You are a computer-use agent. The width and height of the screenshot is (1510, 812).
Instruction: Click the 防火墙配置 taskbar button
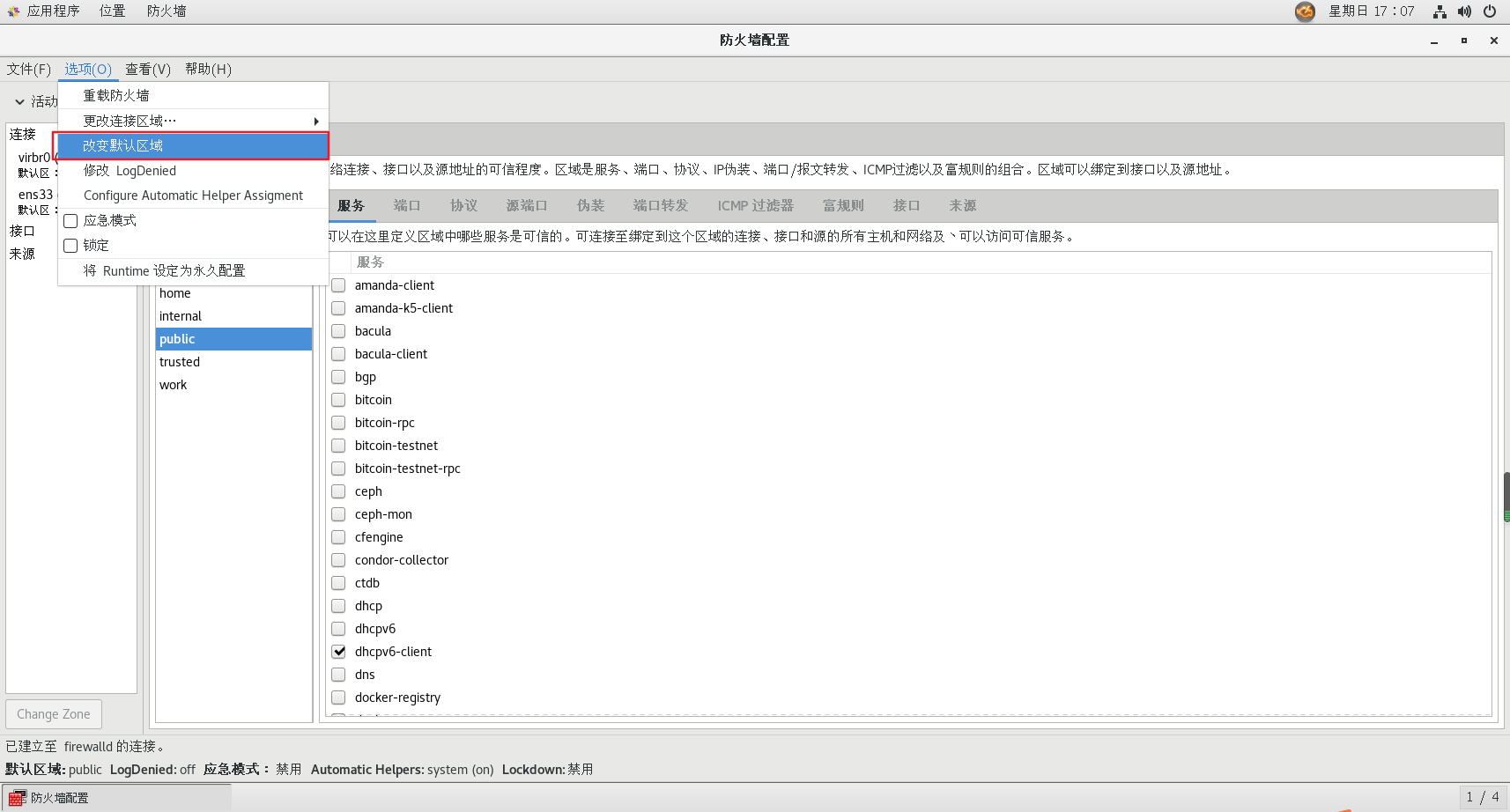click(x=117, y=798)
